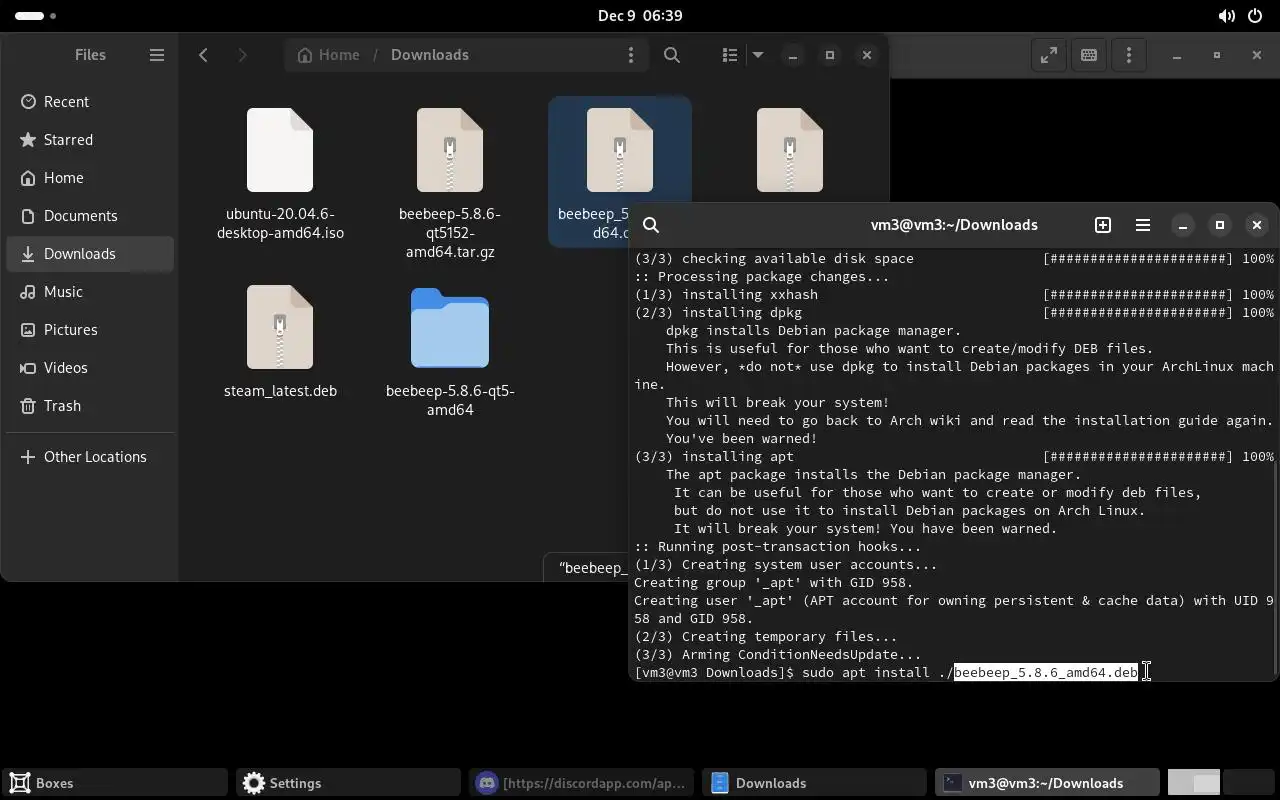Click the Downloads path bar segment
Image resolution: width=1280 pixels, height=800 pixels.
pyautogui.click(x=430, y=55)
